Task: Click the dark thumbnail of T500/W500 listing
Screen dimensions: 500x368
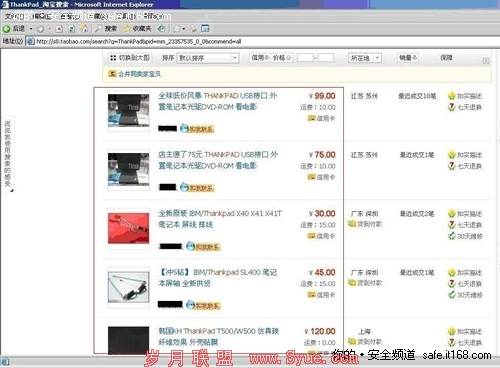Action: 128,341
